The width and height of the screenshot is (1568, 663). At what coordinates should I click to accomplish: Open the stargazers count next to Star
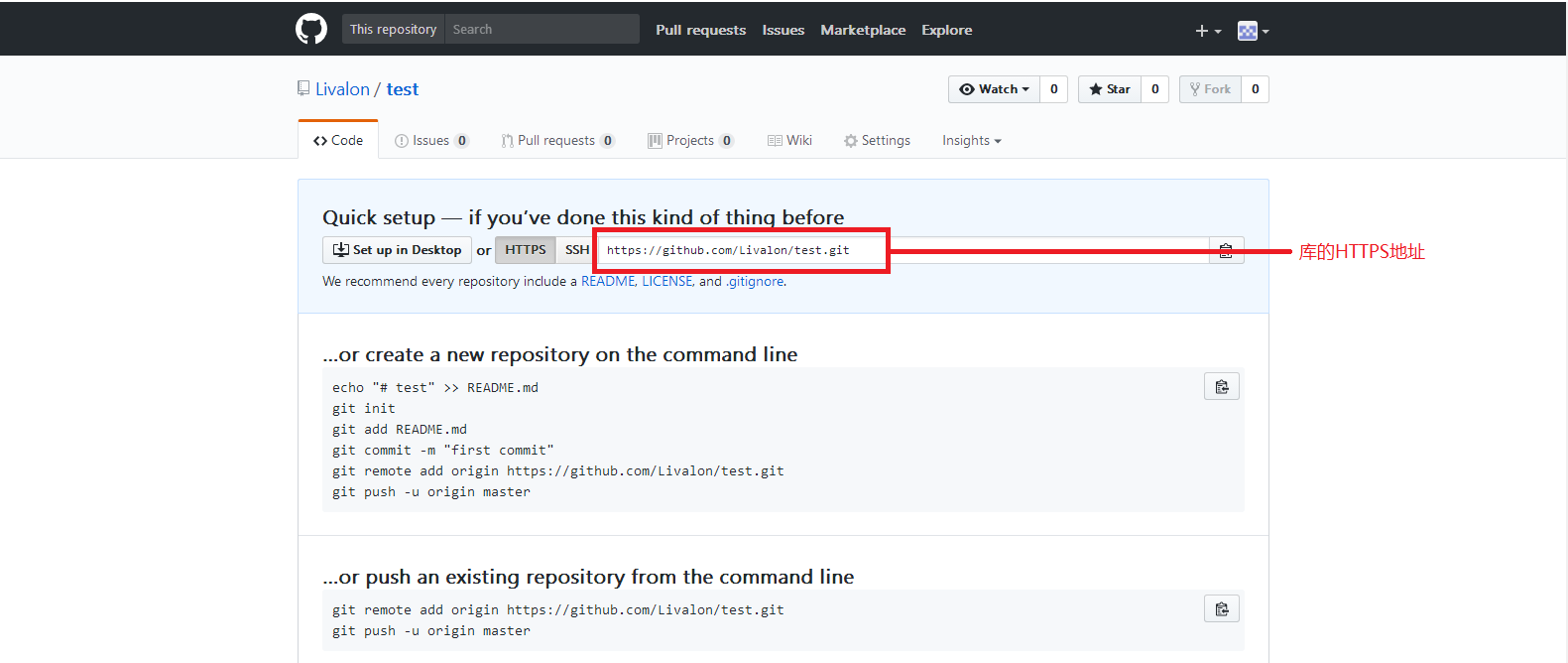(1155, 89)
